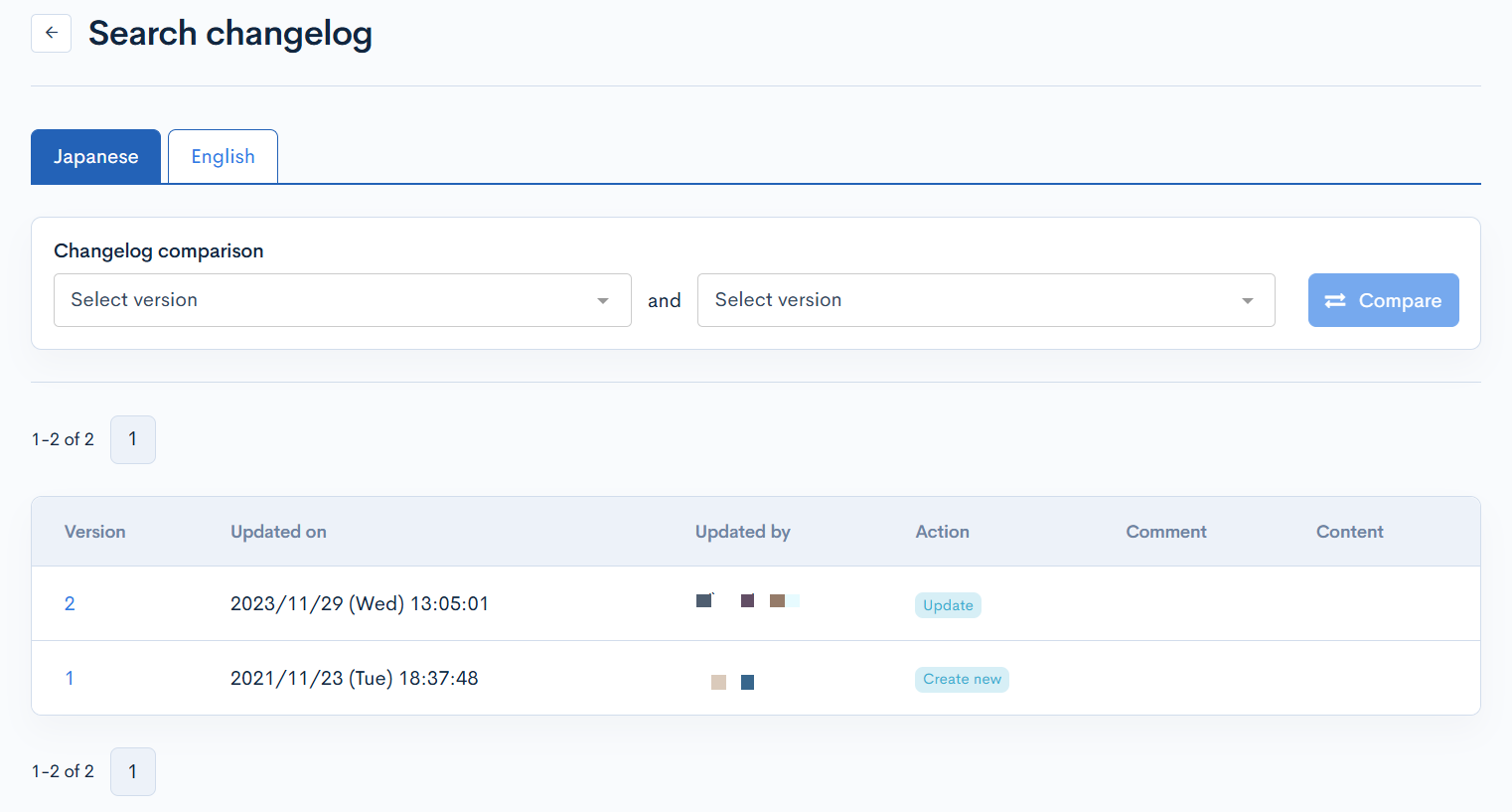Open version 1 link
1512x812 pixels.
70,678
